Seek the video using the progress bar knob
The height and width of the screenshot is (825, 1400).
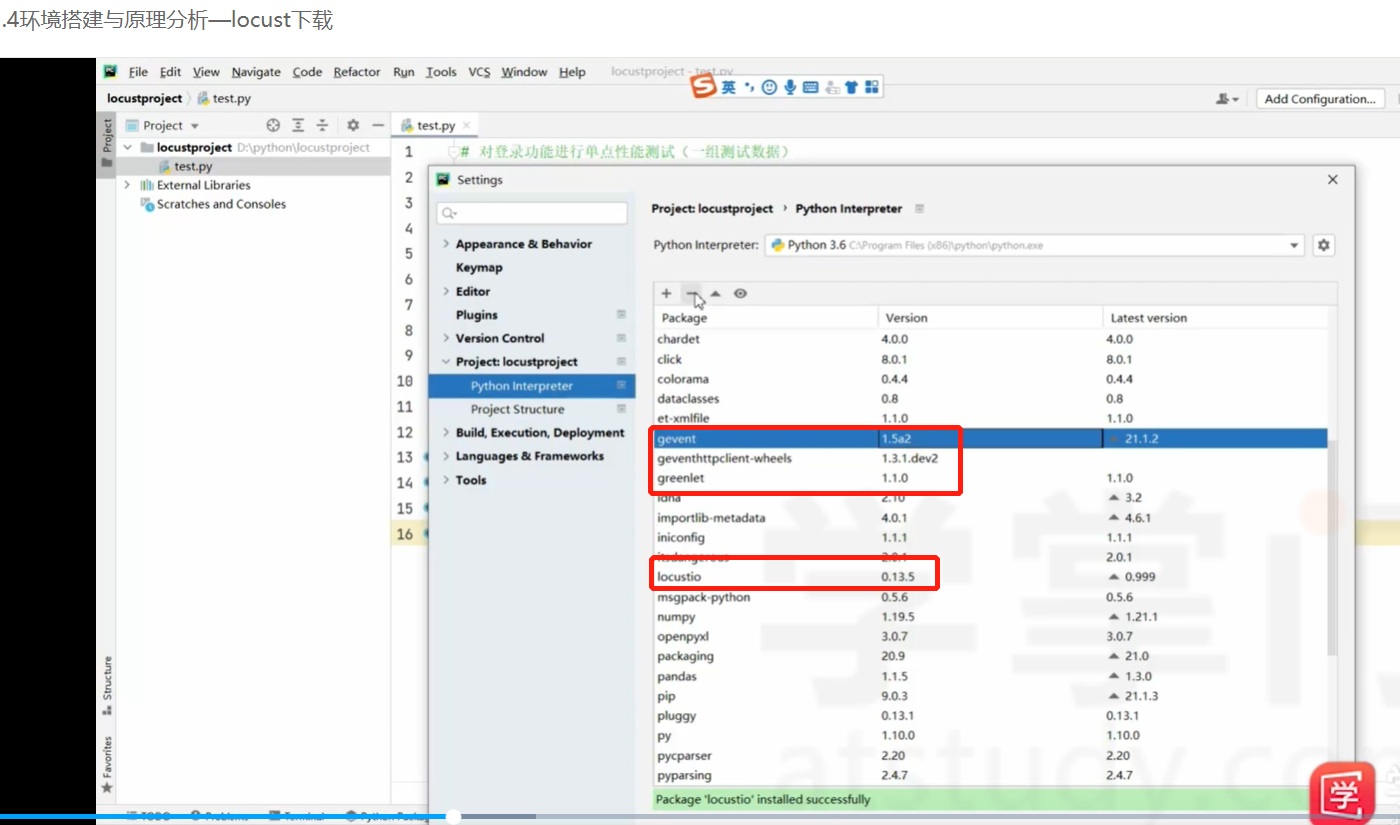pyautogui.click(x=453, y=817)
